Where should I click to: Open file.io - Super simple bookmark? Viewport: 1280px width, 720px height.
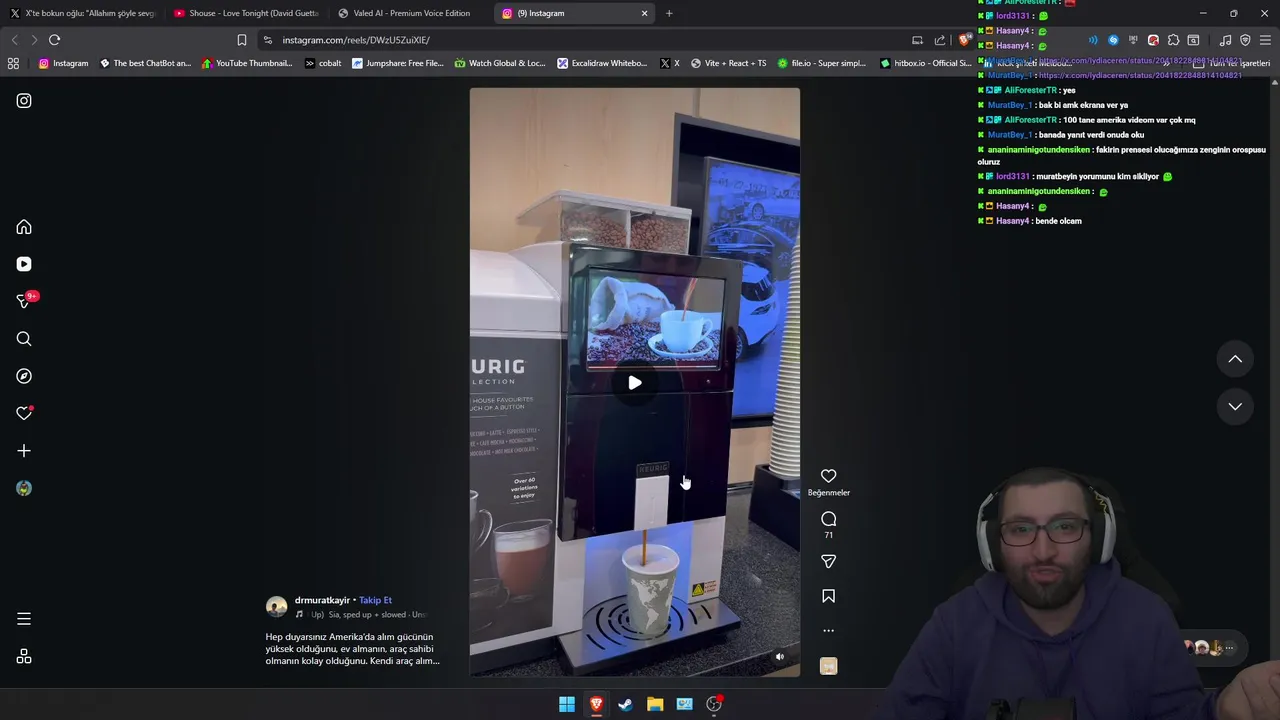click(822, 63)
